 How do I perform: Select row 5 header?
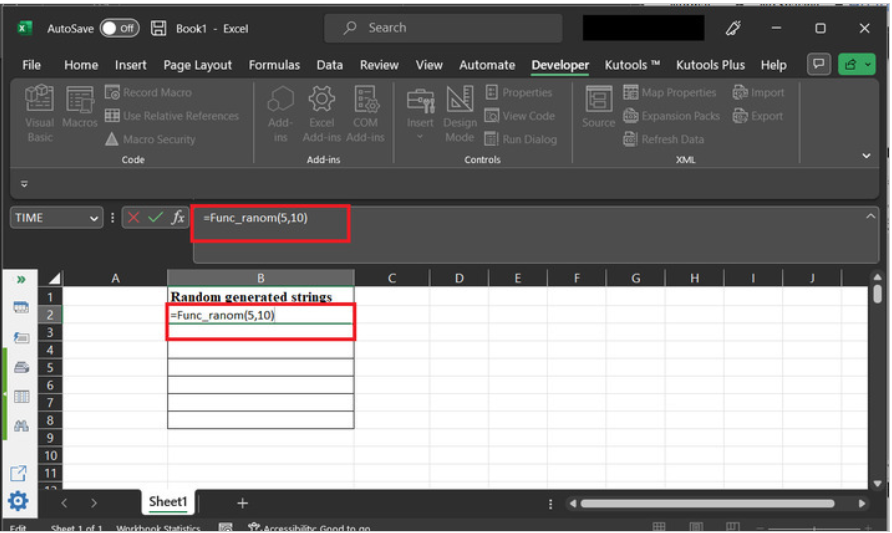pyautogui.click(x=50, y=367)
